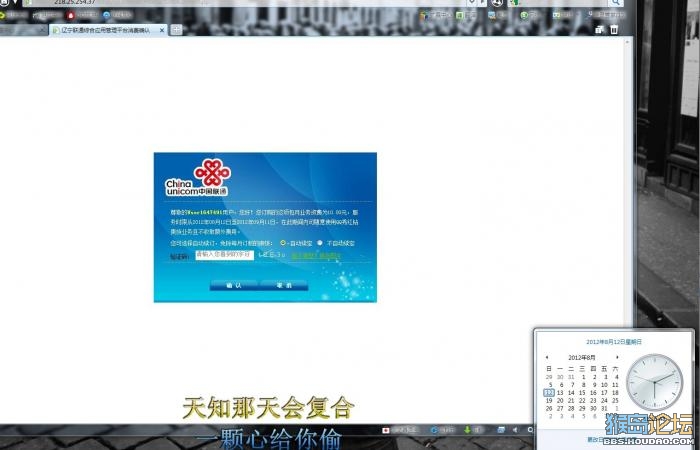This screenshot has height=450, width=700.
Task: Click the search magnifier icon in browser toolbar
Action: [x=616, y=2]
